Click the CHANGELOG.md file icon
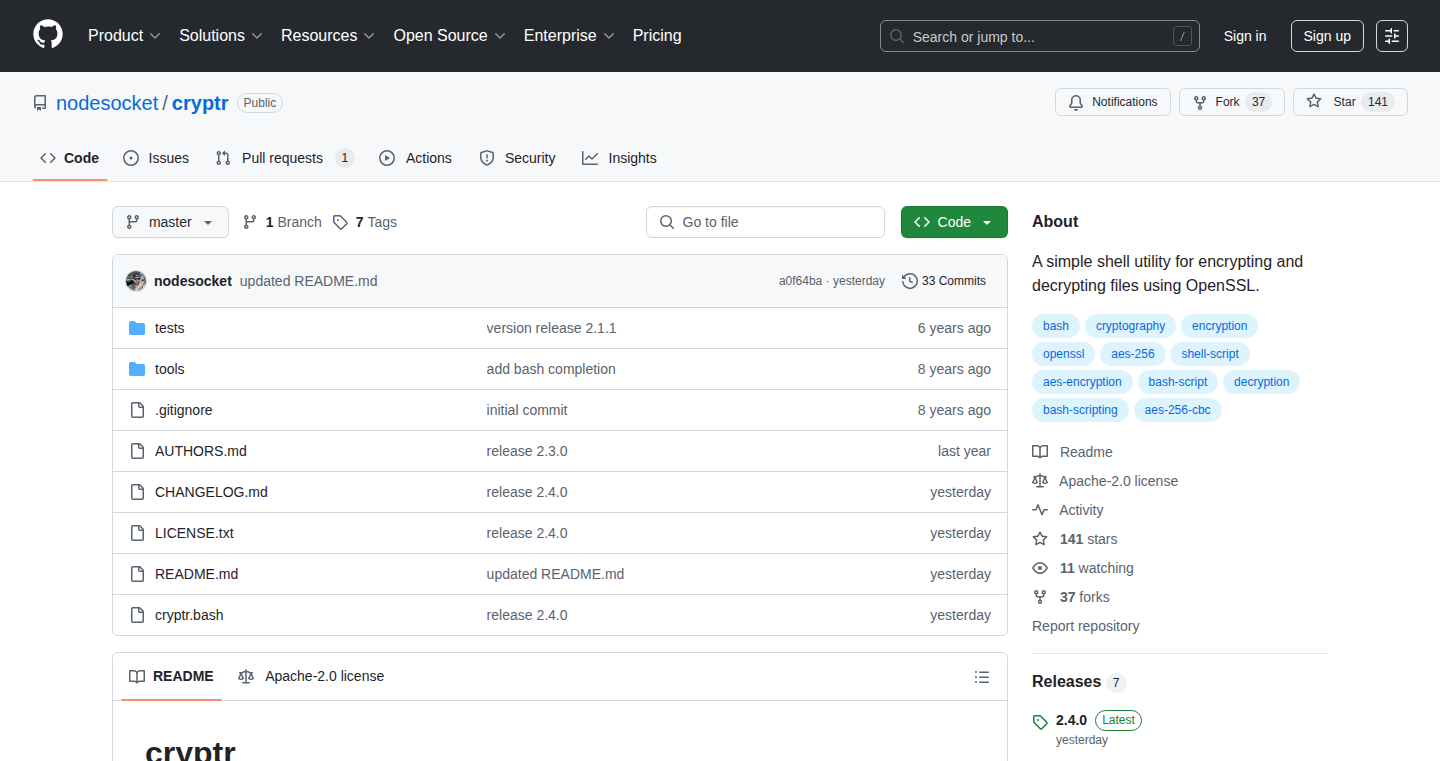 tap(137, 492)
